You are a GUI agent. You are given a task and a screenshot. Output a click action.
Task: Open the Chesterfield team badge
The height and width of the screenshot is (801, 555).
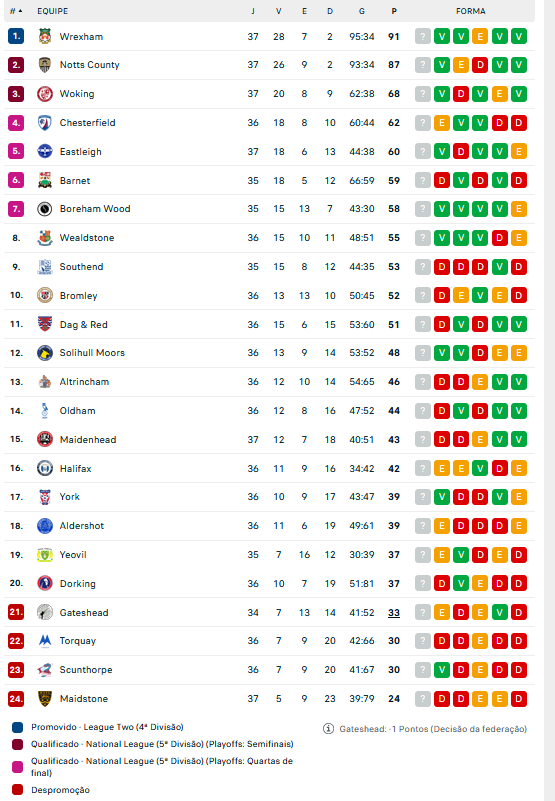tap(45, 123)
